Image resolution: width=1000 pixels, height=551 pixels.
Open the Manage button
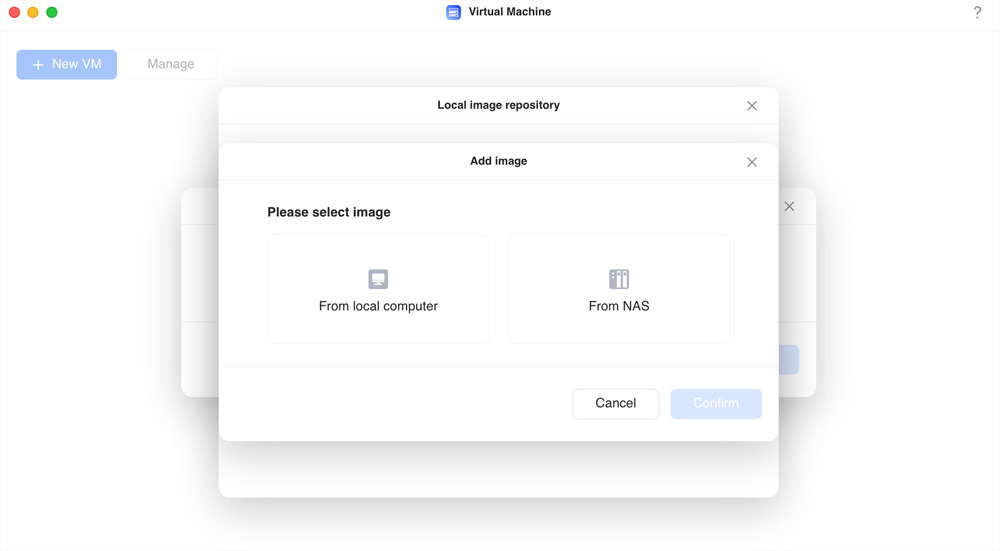(x=171, y=64)
